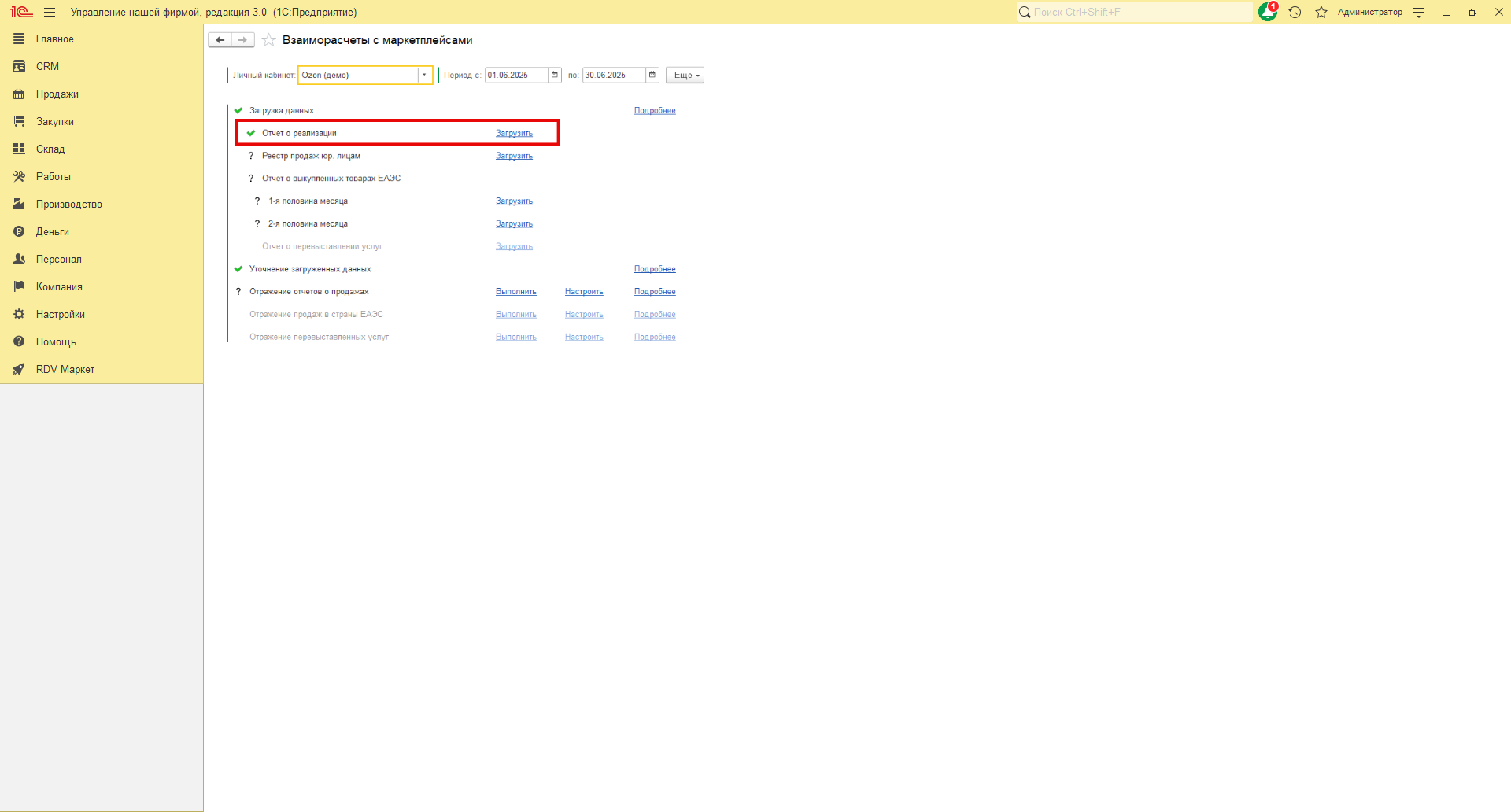This screenshot has height=812, width=1511.
Task: Open favorites star in title bar
Action: [x=1321, y=12]
